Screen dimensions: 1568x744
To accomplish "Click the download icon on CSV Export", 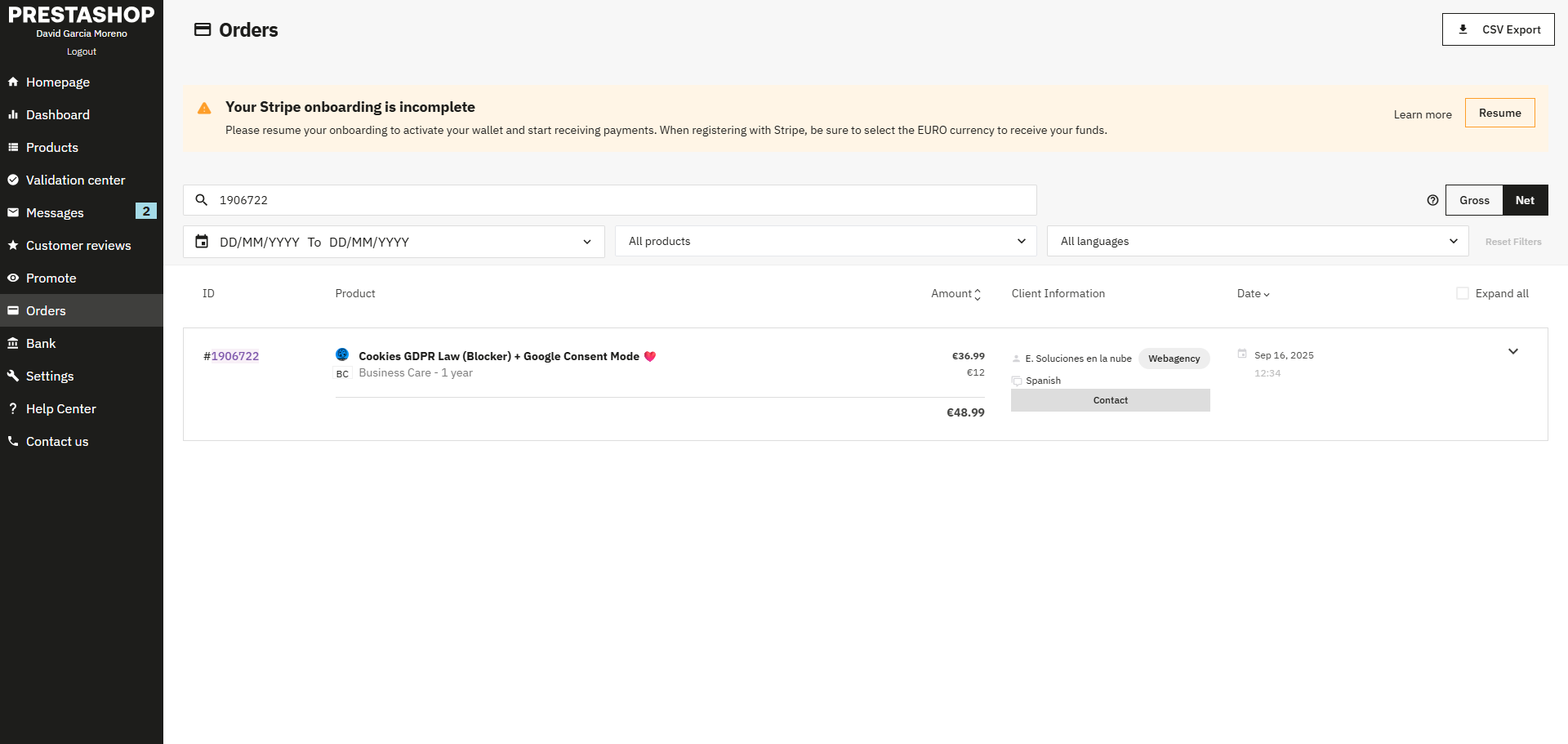I will tap(1463, 29).
